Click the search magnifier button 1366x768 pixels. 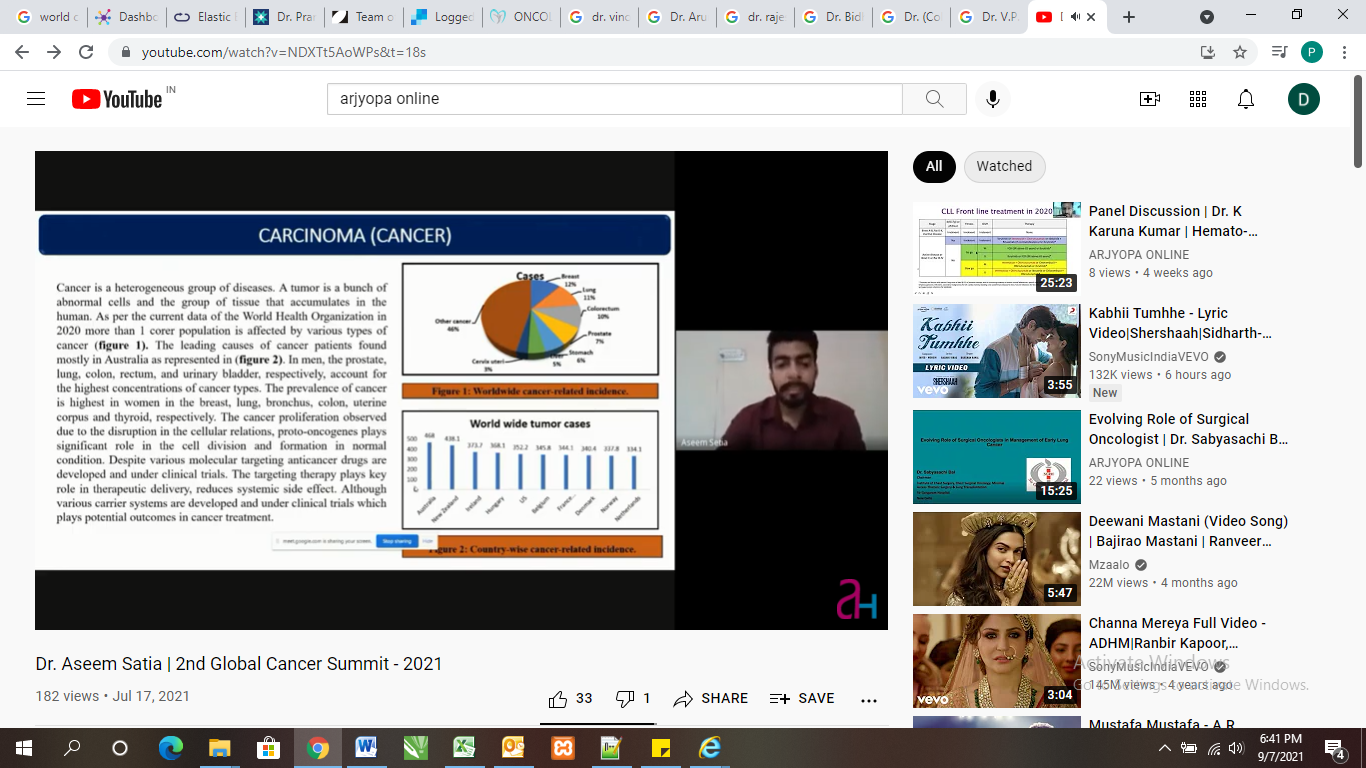(934, 99)
